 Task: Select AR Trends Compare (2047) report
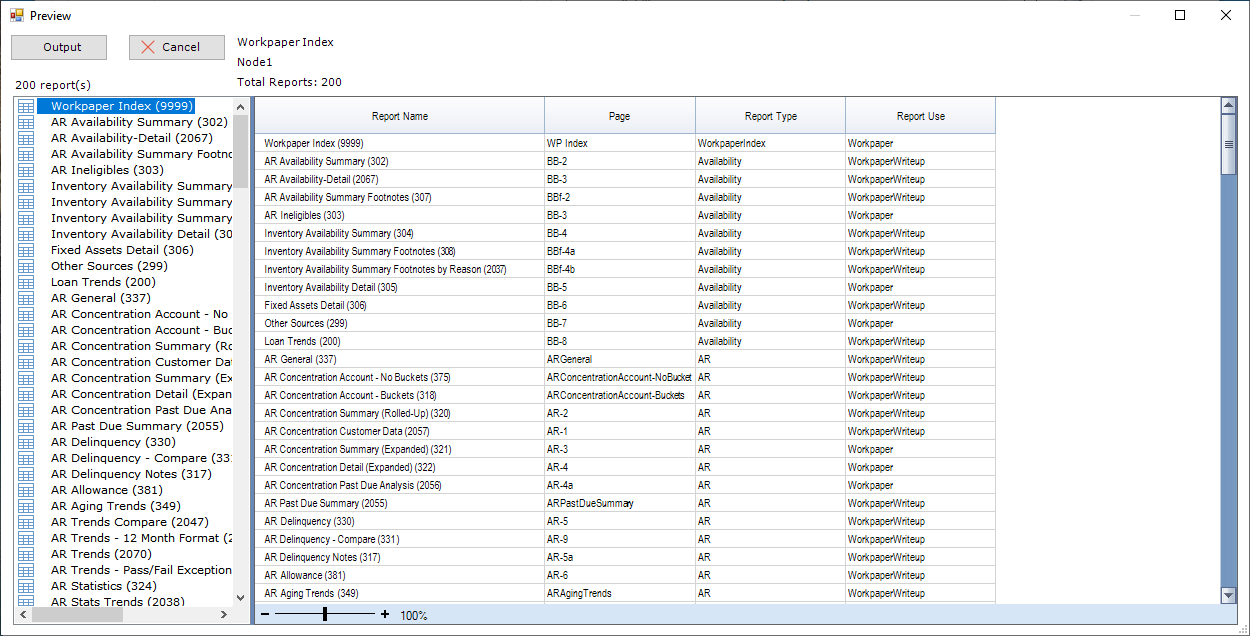(x=129, y=522)
